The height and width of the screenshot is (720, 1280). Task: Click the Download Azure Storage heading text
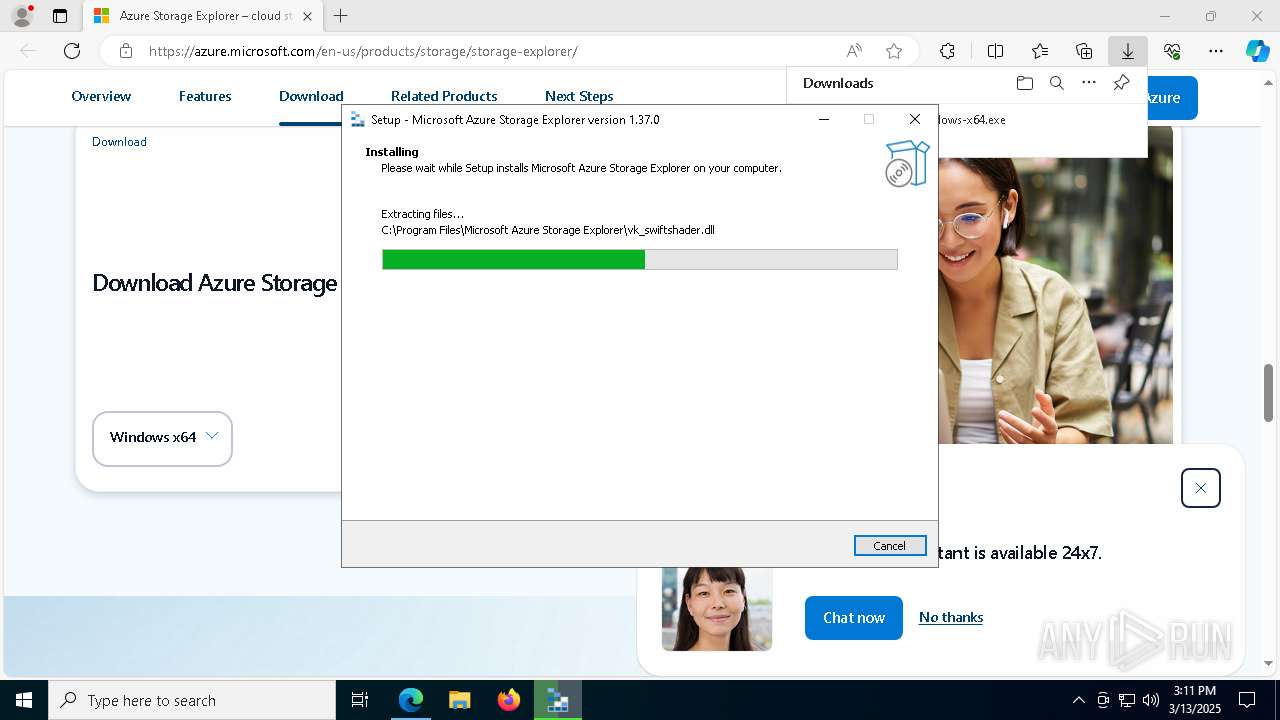(215, 283)
